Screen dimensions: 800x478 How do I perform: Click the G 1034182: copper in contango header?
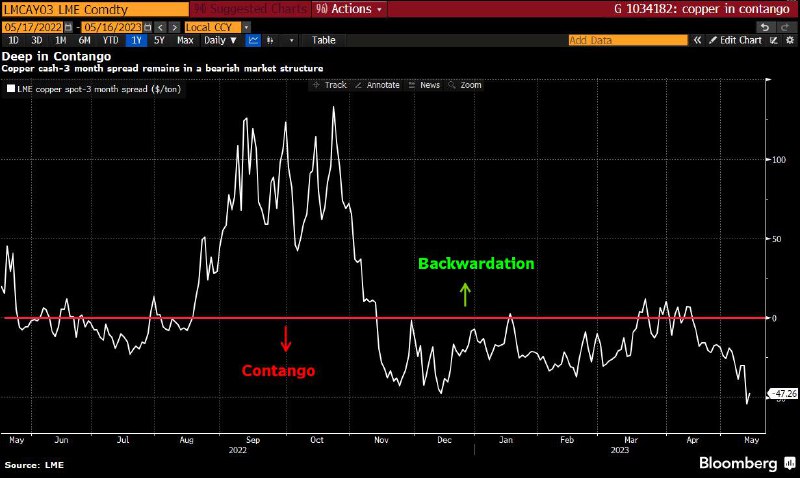tap(702, 9)
